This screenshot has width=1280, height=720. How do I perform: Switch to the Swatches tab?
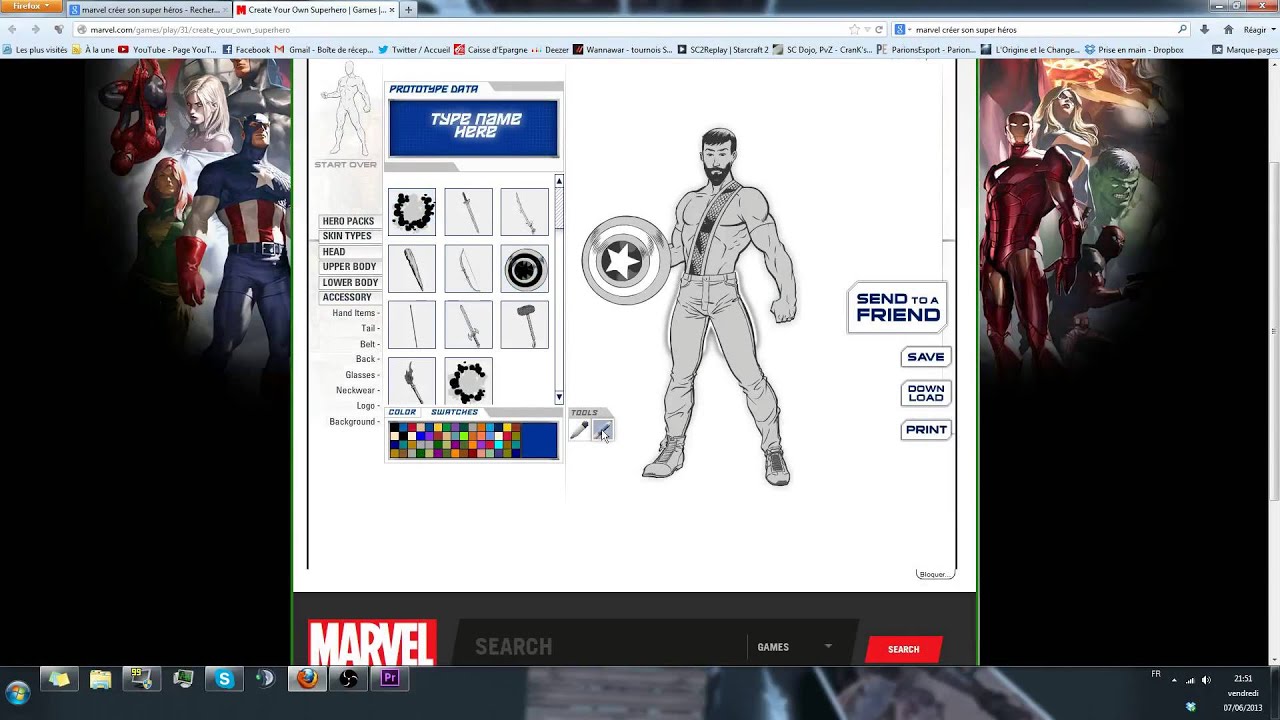click(x=454, y=412)
